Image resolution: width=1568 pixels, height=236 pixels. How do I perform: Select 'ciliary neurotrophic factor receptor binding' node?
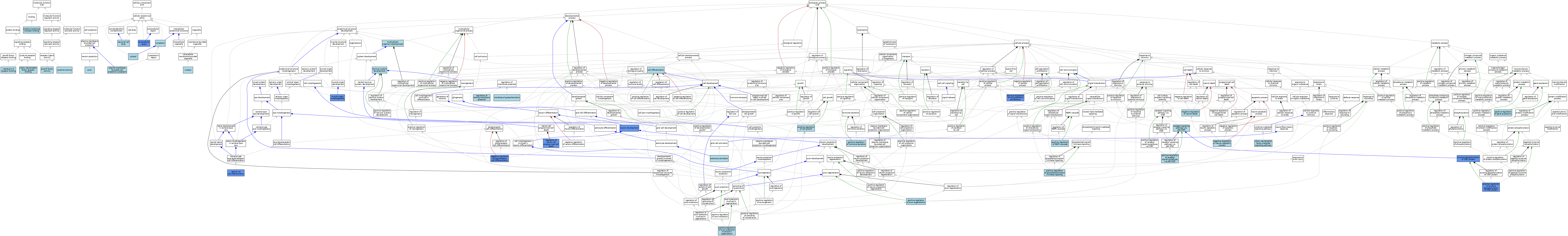pos(28,70)
